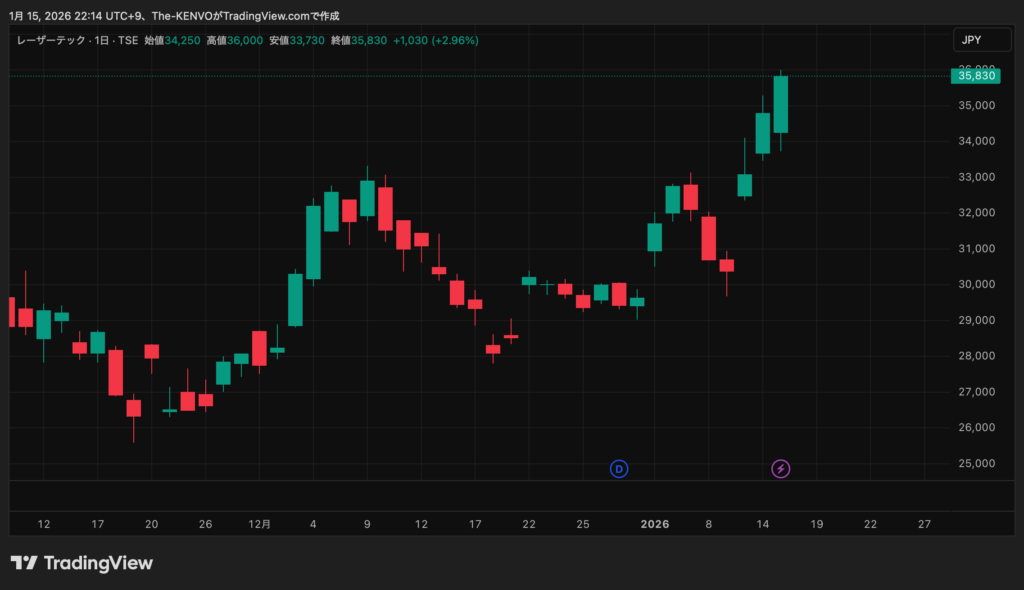
Task: Select the 高値 36,000 high value
Action: (234, 41)
